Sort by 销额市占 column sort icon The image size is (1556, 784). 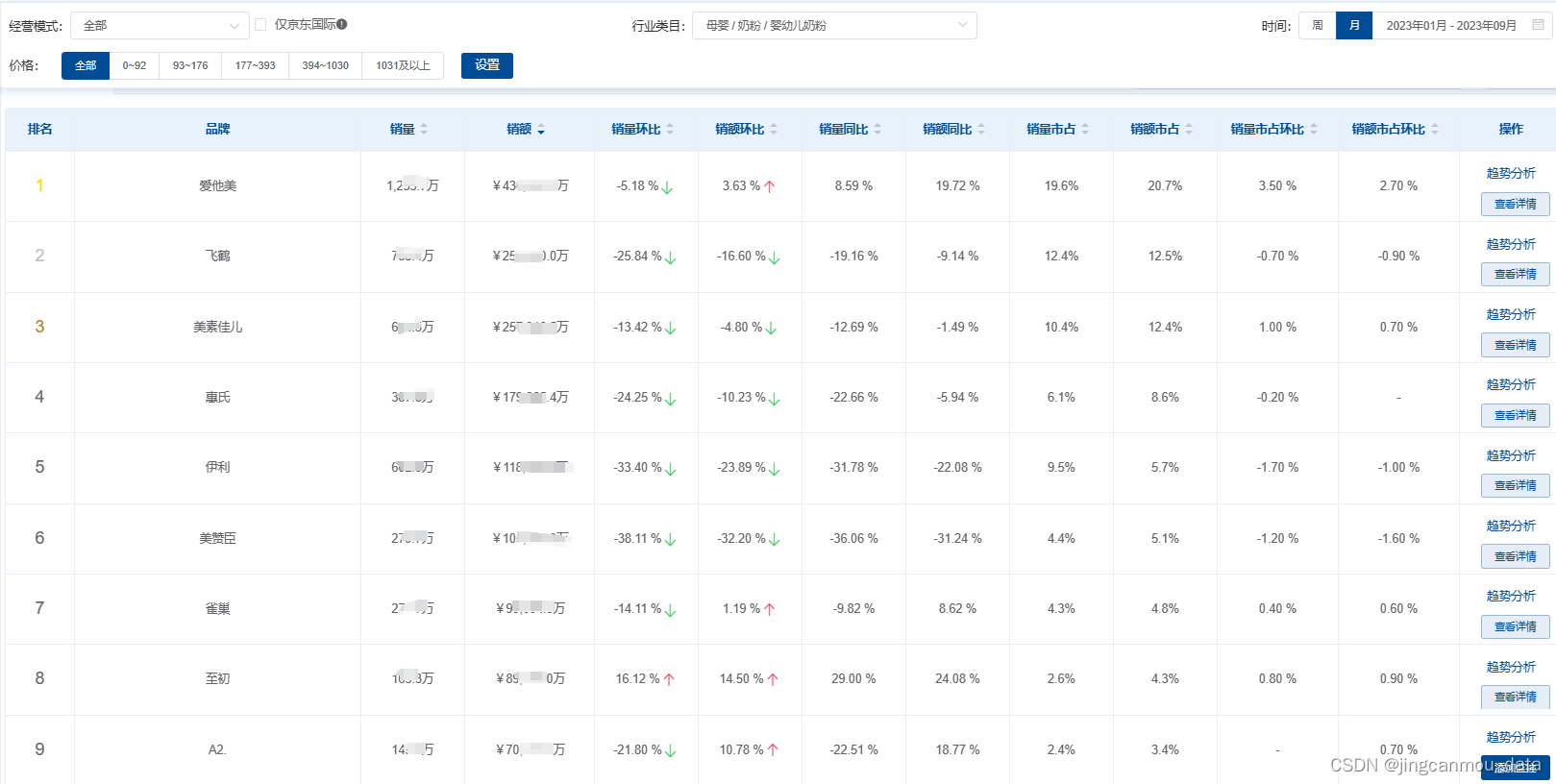(x=1189, y=130)
